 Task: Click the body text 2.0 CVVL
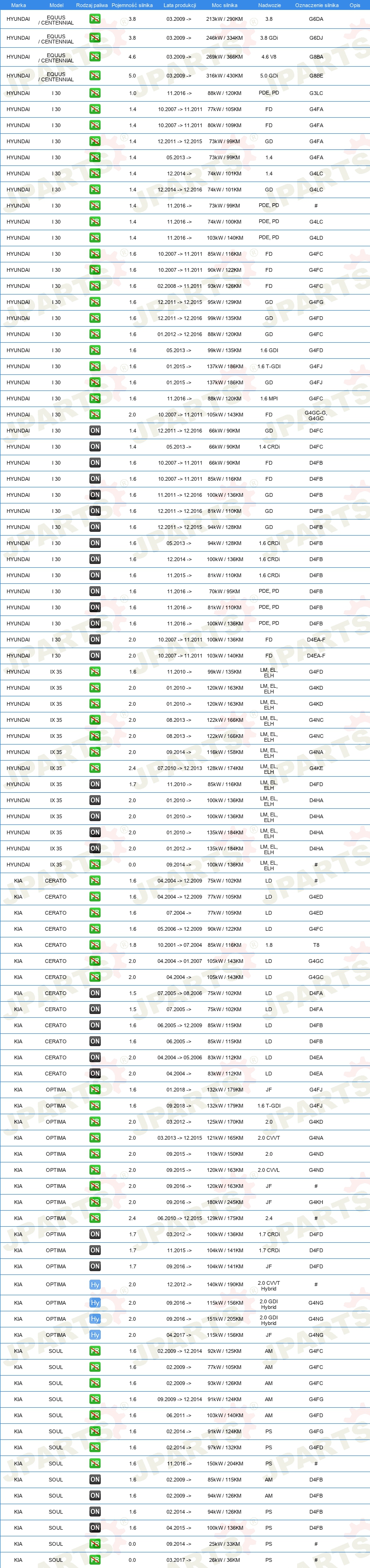269,1170
